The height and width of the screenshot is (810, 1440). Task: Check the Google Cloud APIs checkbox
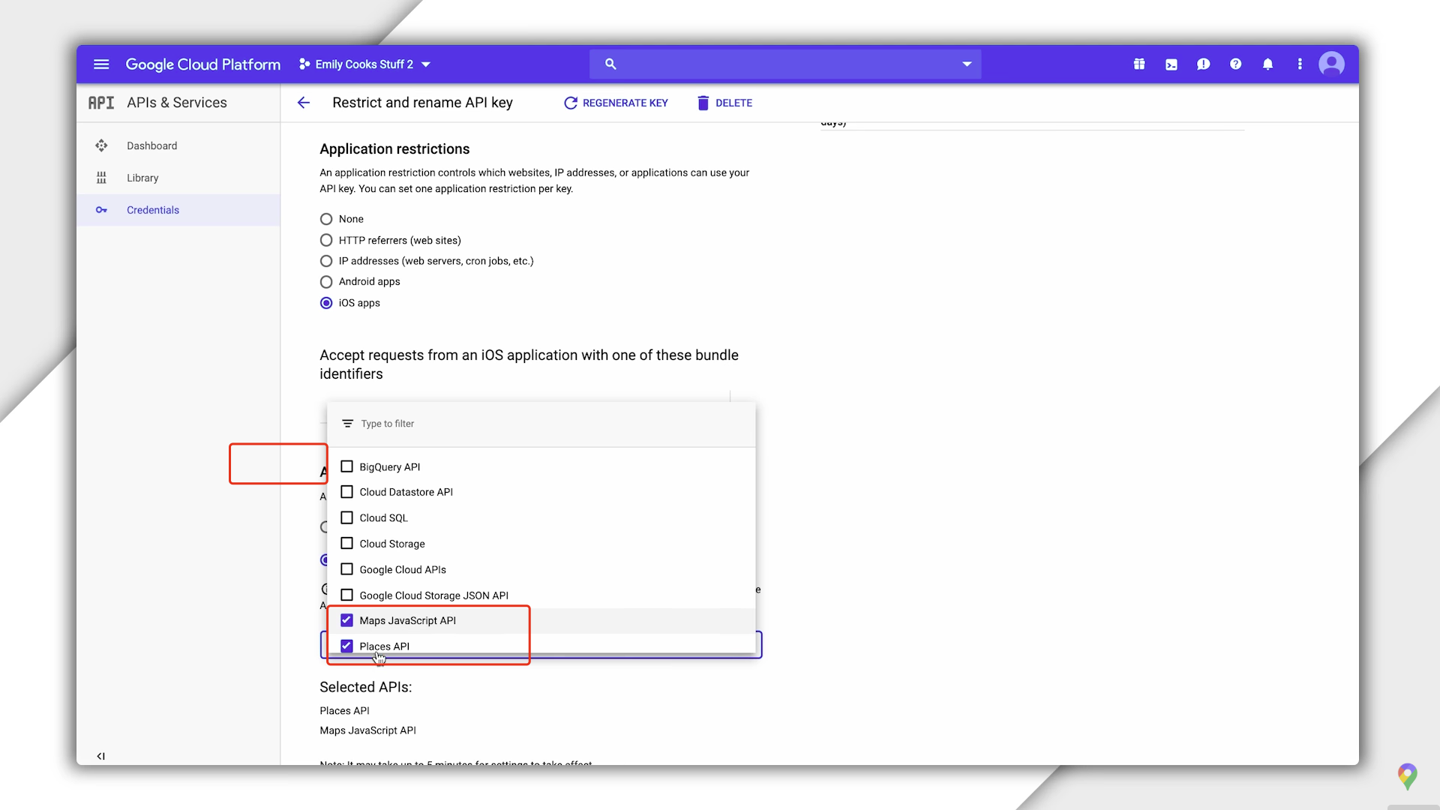click(347, 569)
